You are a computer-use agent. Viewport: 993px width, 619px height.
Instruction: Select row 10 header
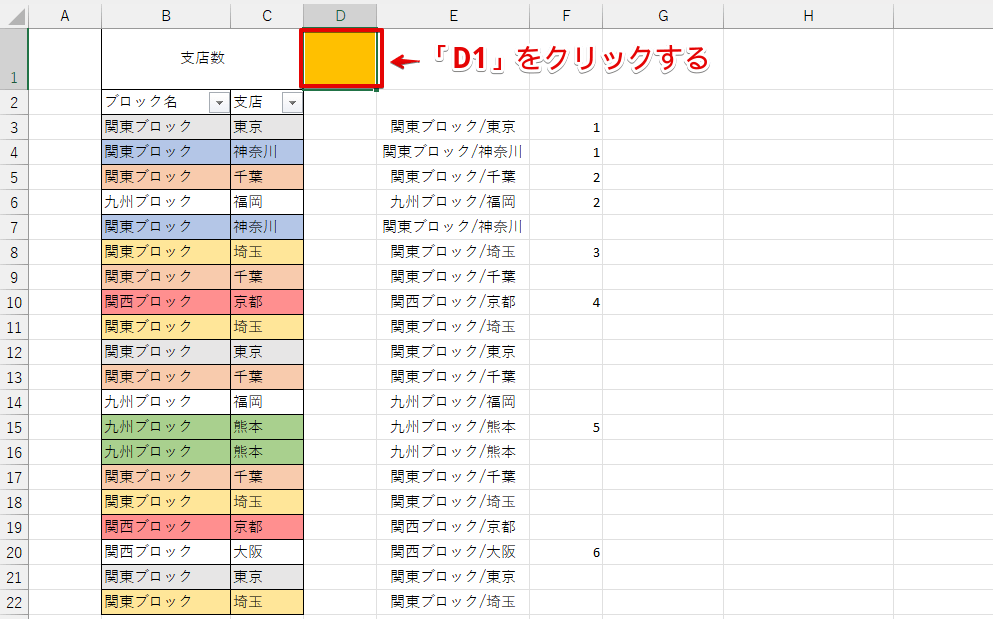tap(14, 302)
